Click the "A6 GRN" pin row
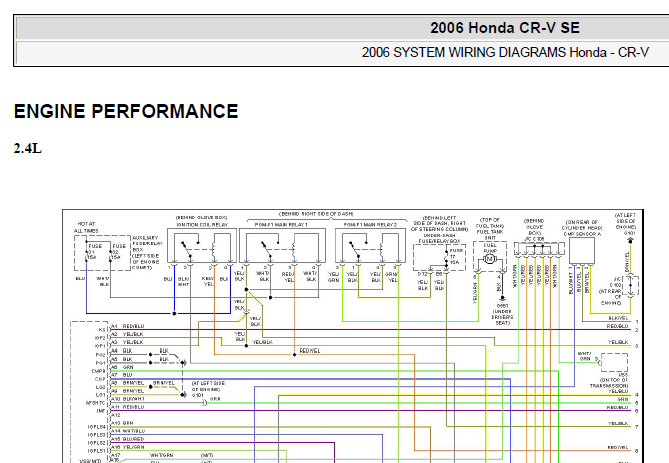 point(122,367)
